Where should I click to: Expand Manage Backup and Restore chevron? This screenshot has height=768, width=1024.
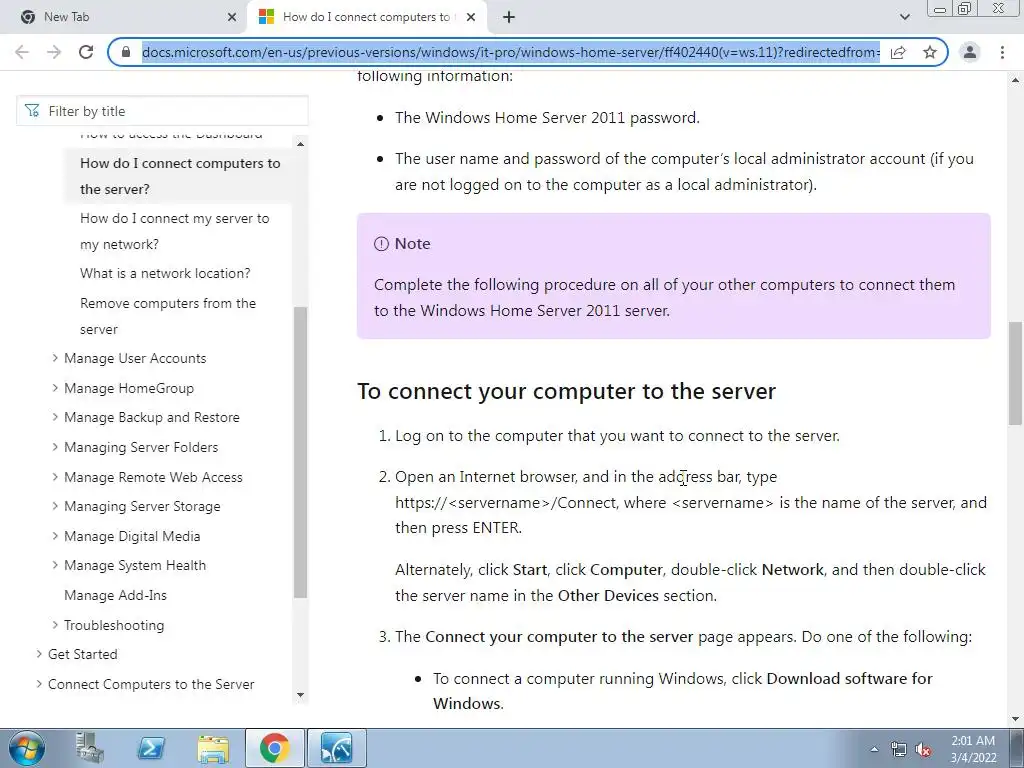[55, 417]
